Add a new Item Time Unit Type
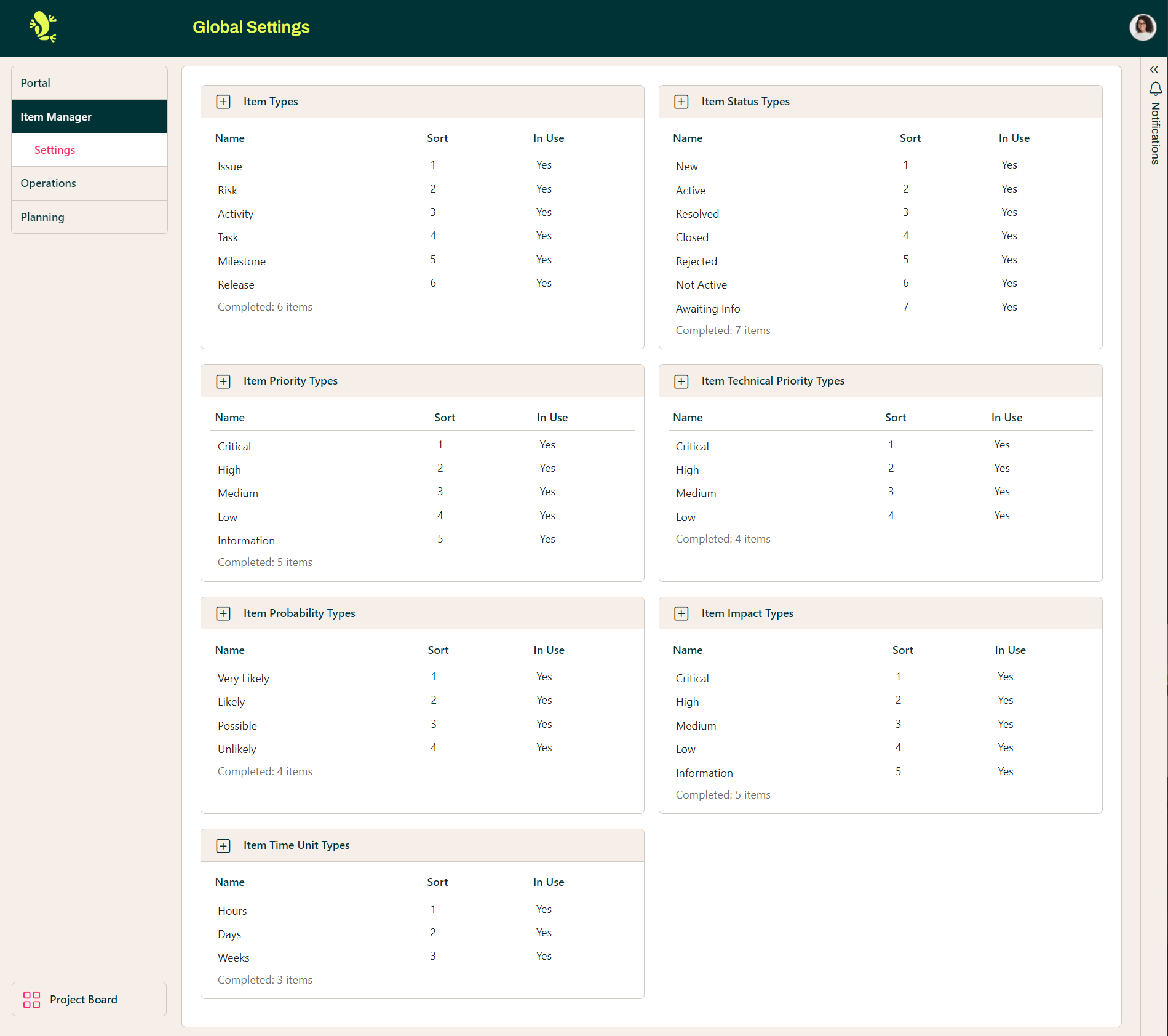This screenshot has width=1168, height=1036. [223, 845]
